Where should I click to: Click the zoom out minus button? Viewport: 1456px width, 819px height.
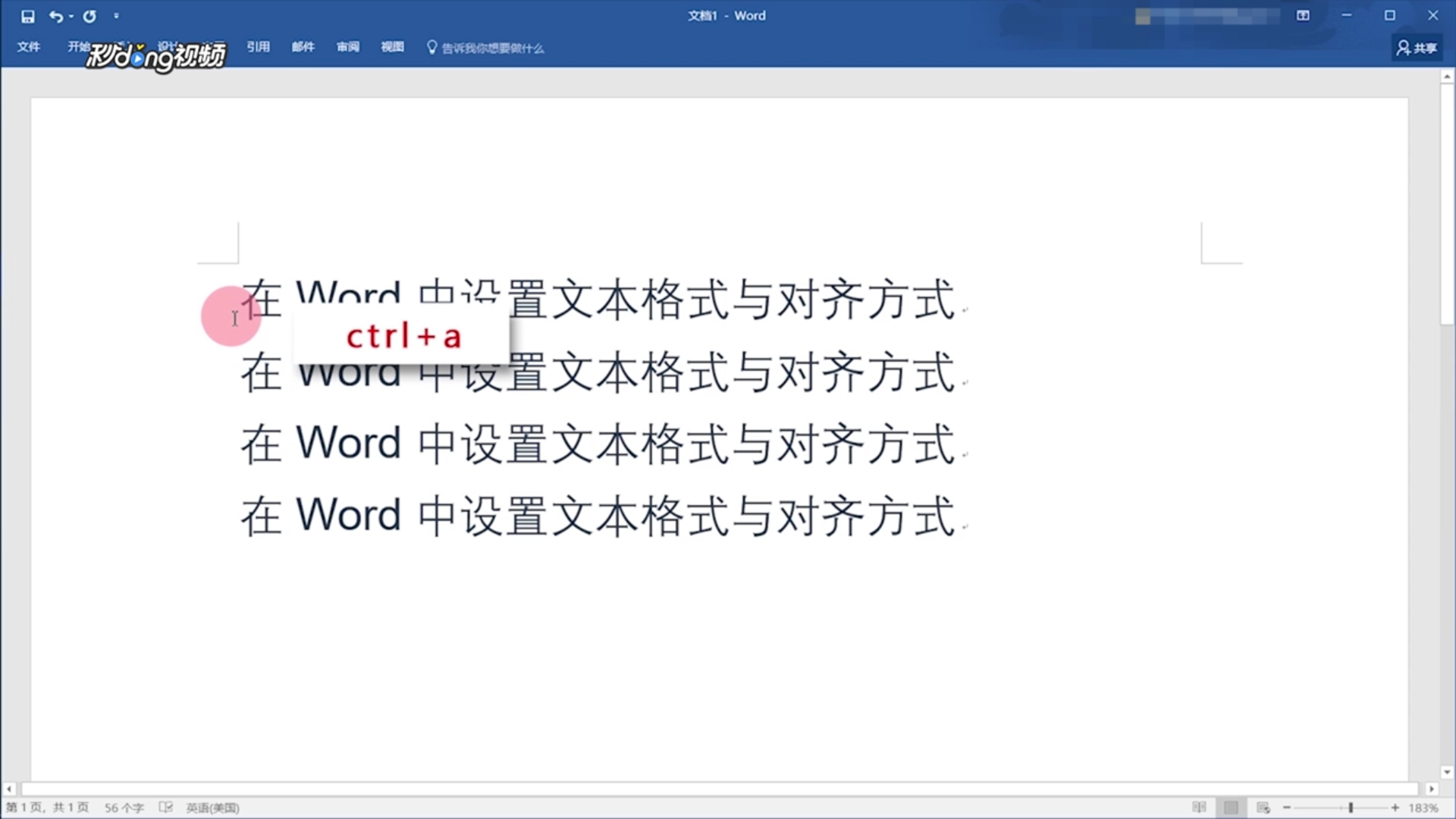pyautogui.click(x=1286, y=807)
